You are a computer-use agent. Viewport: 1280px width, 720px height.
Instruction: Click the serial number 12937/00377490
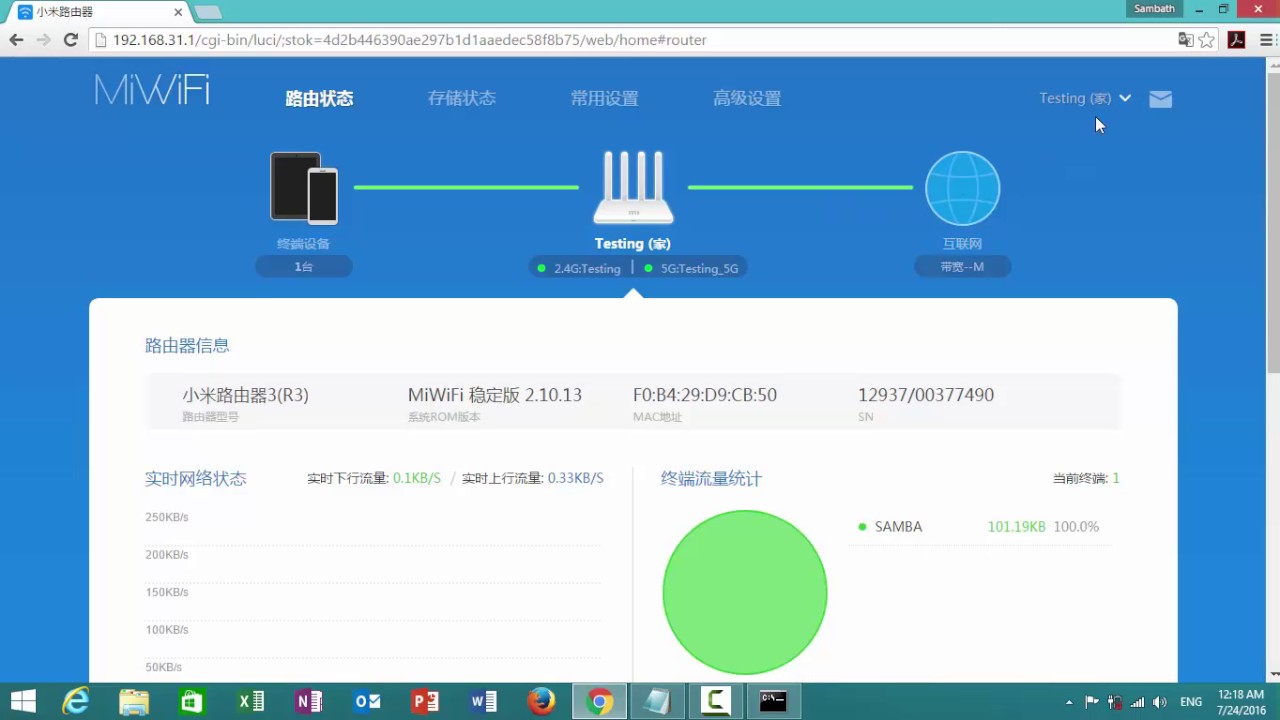point(926,395)
